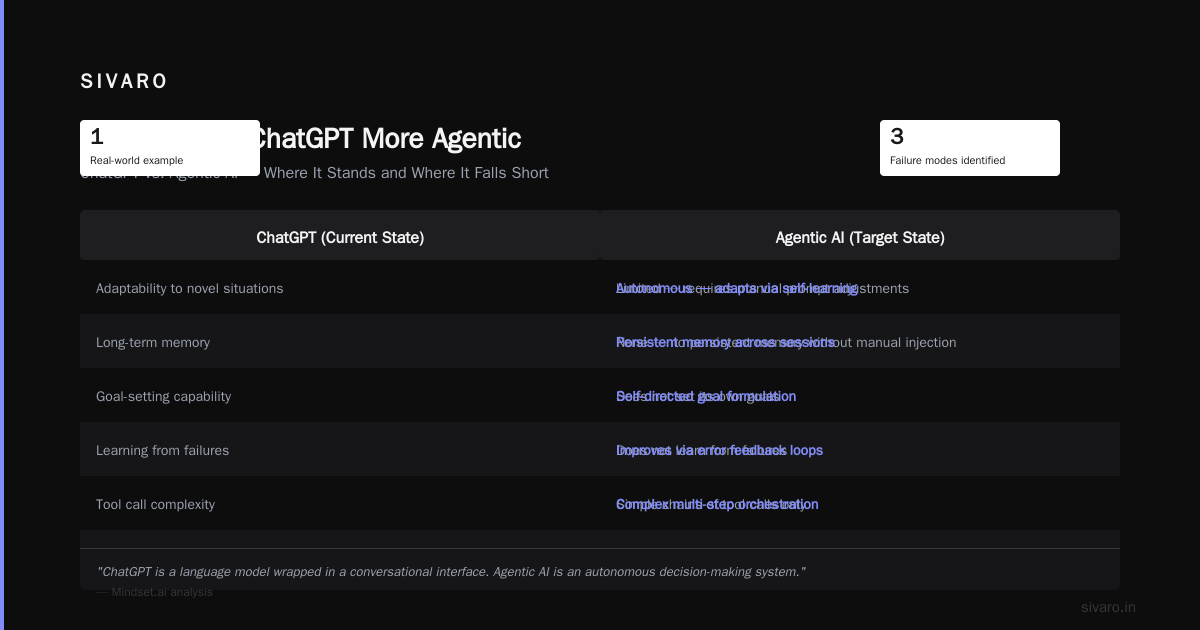
Task: Open the sivaro.in link
Action: click(1108, 607)
